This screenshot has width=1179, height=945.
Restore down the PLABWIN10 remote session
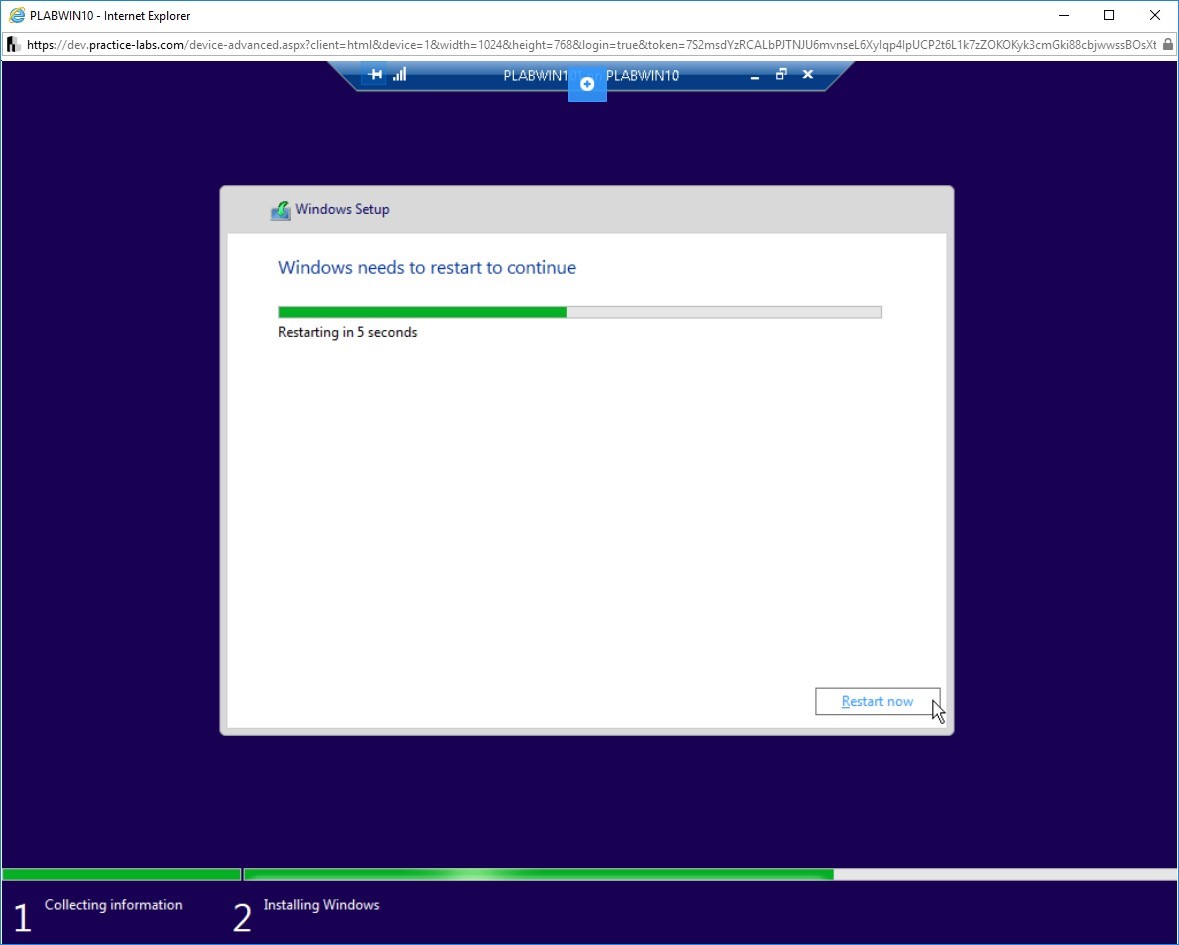pyautogui.click(x=781, y=74)
